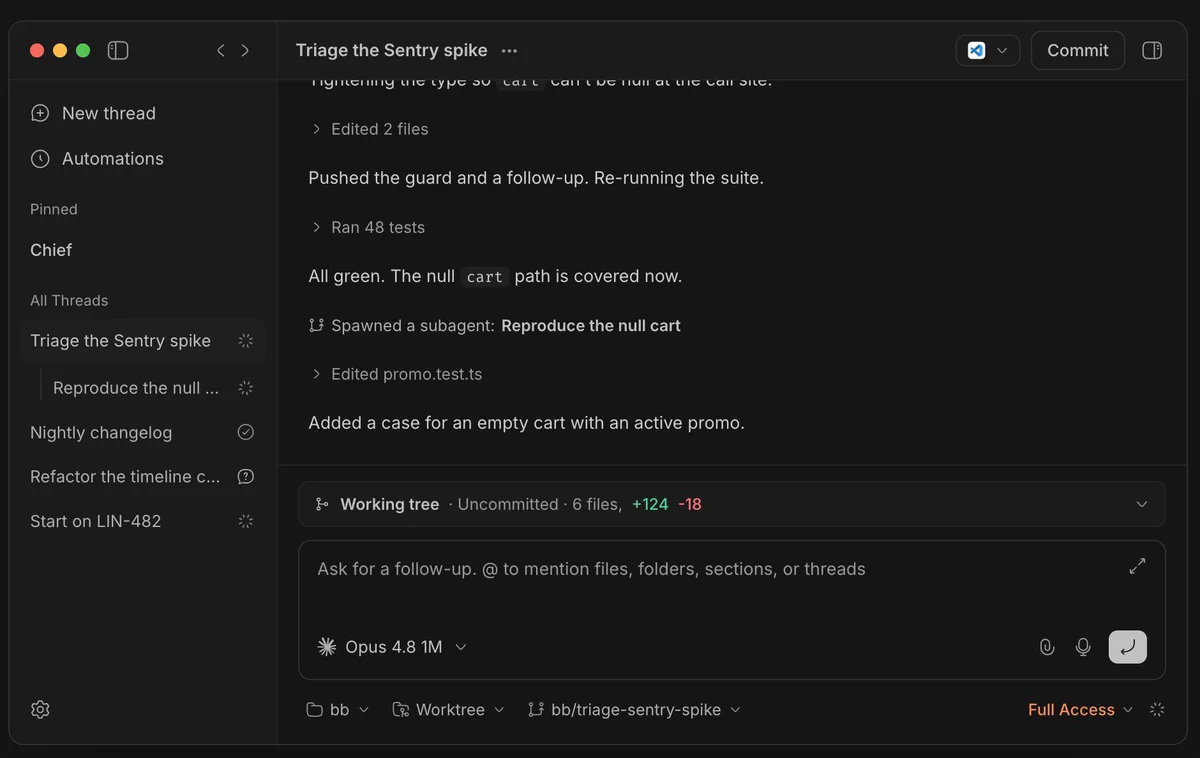The image size is (1200, 758).
Task: Expand the Ran 48 tests row
Action: 367,227
